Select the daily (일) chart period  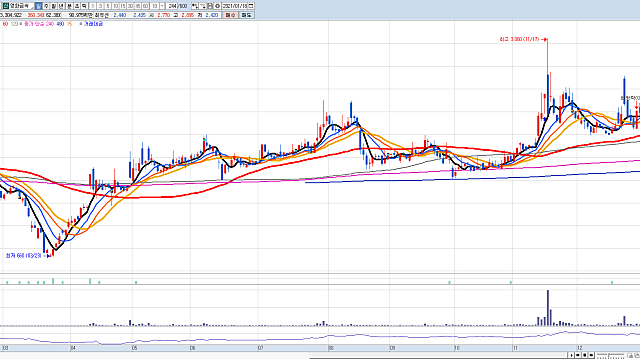coord(38,6)
